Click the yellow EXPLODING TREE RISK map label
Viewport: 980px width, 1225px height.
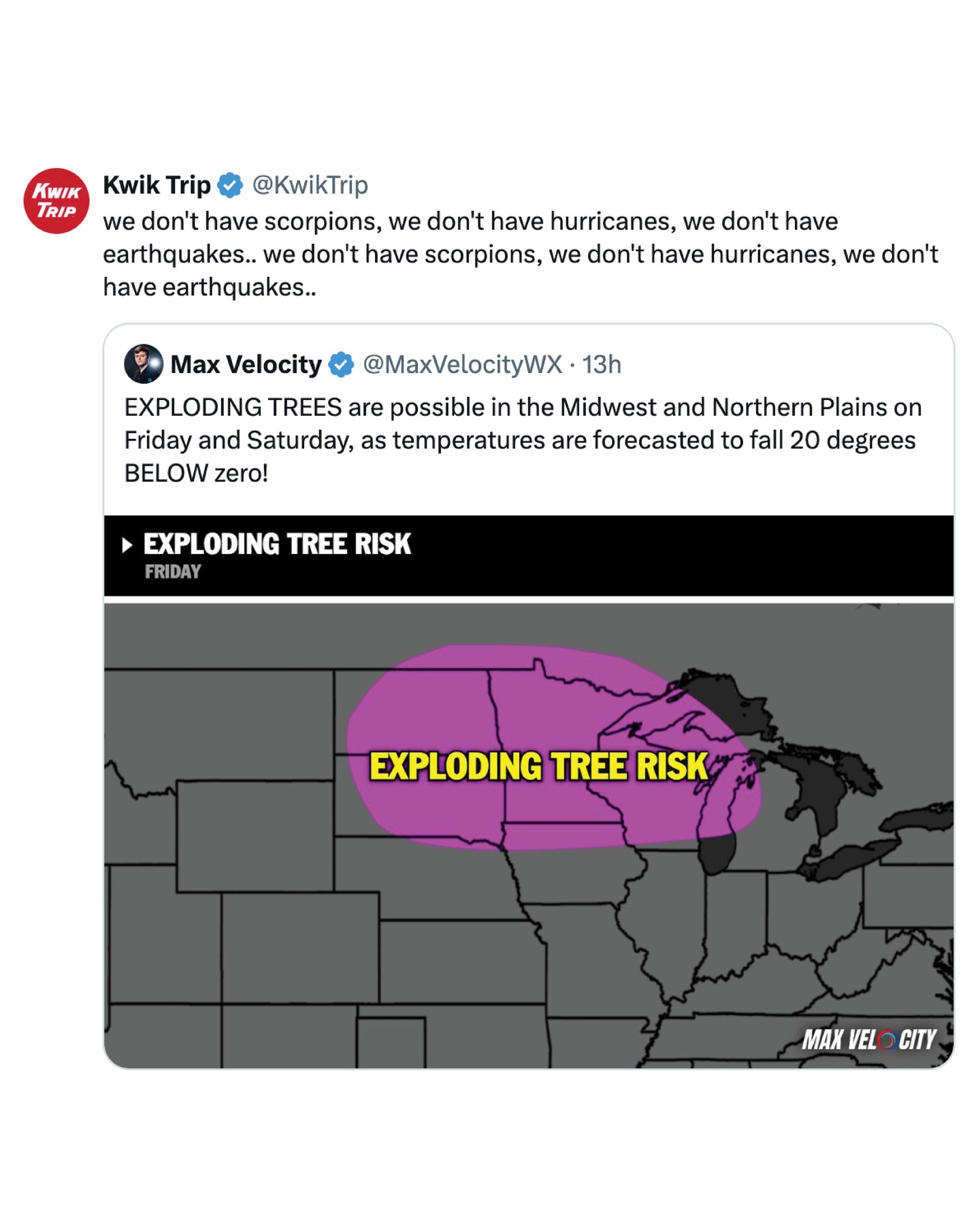538,766
